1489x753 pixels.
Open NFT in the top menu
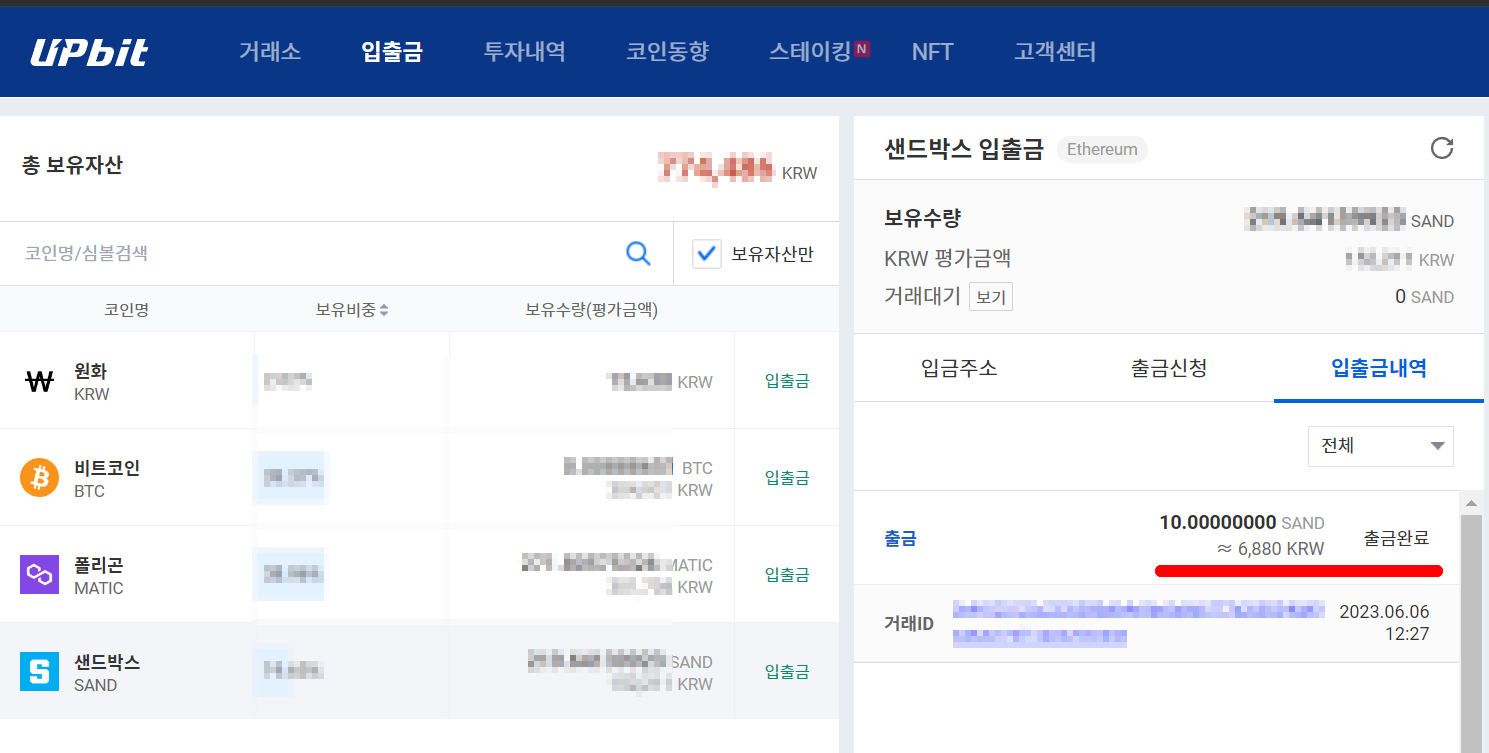[x=932, y=52]
